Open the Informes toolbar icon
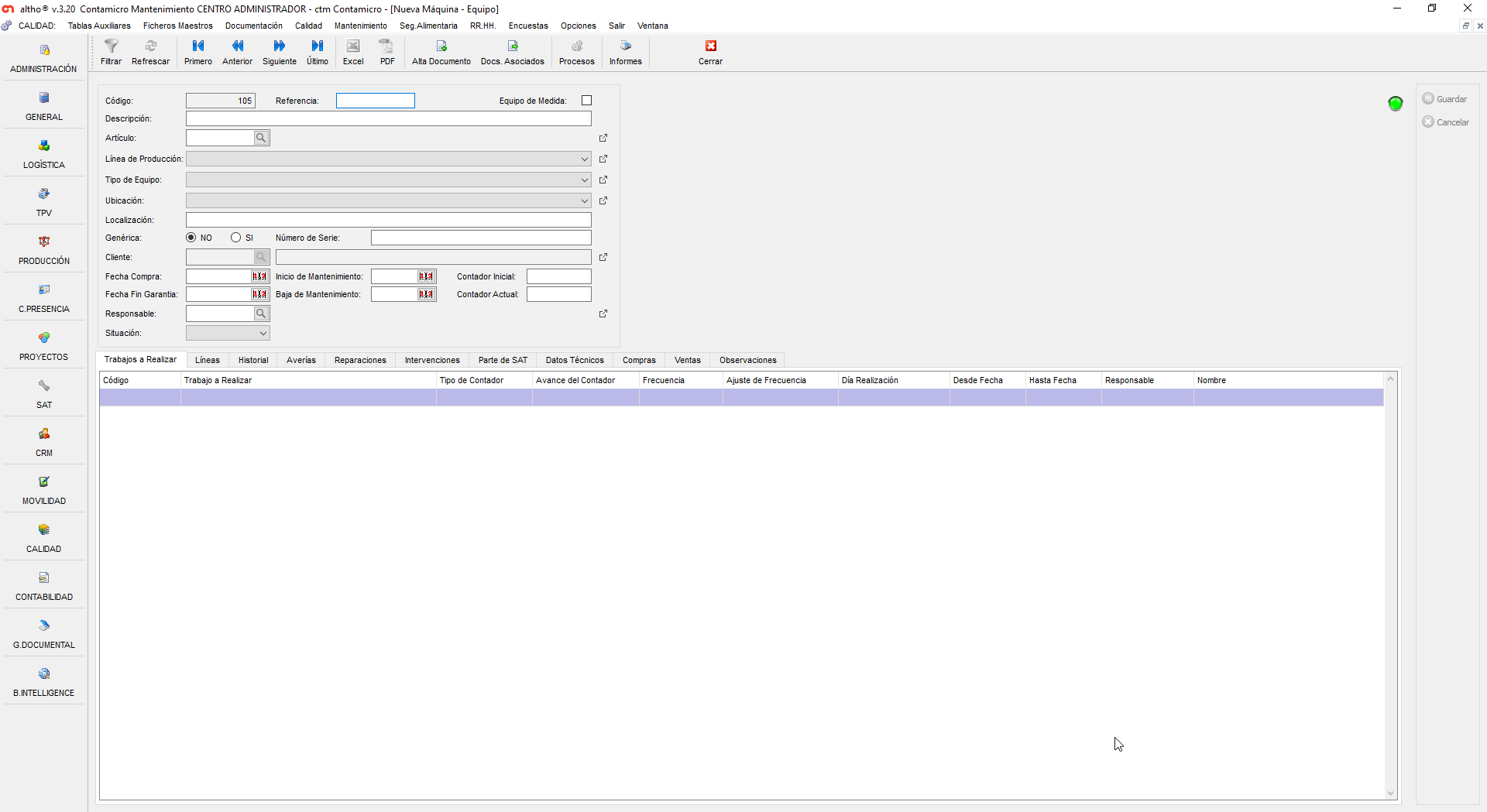The image size is (1487, 812). pyautogui.click(x=625, y=46)
